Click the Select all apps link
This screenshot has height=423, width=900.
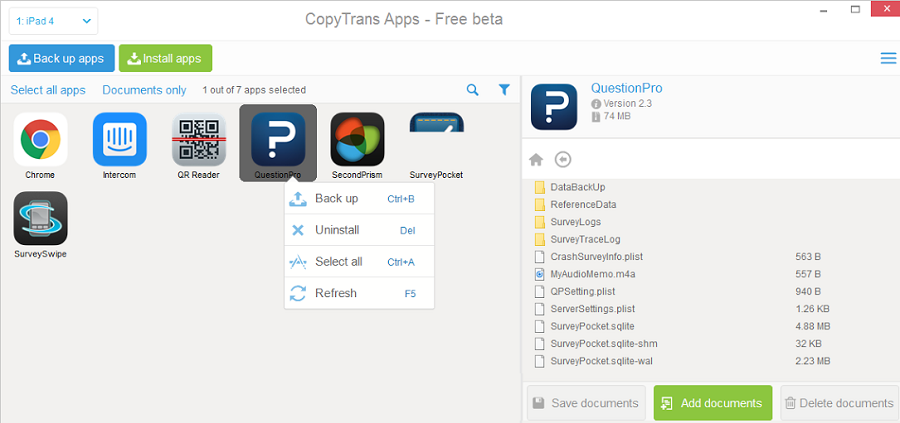[48, 90]
